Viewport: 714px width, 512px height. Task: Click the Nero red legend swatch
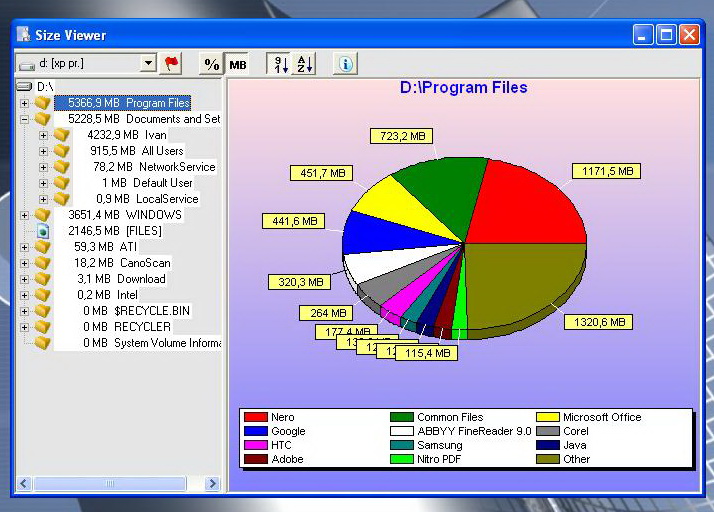coord(256,417)
